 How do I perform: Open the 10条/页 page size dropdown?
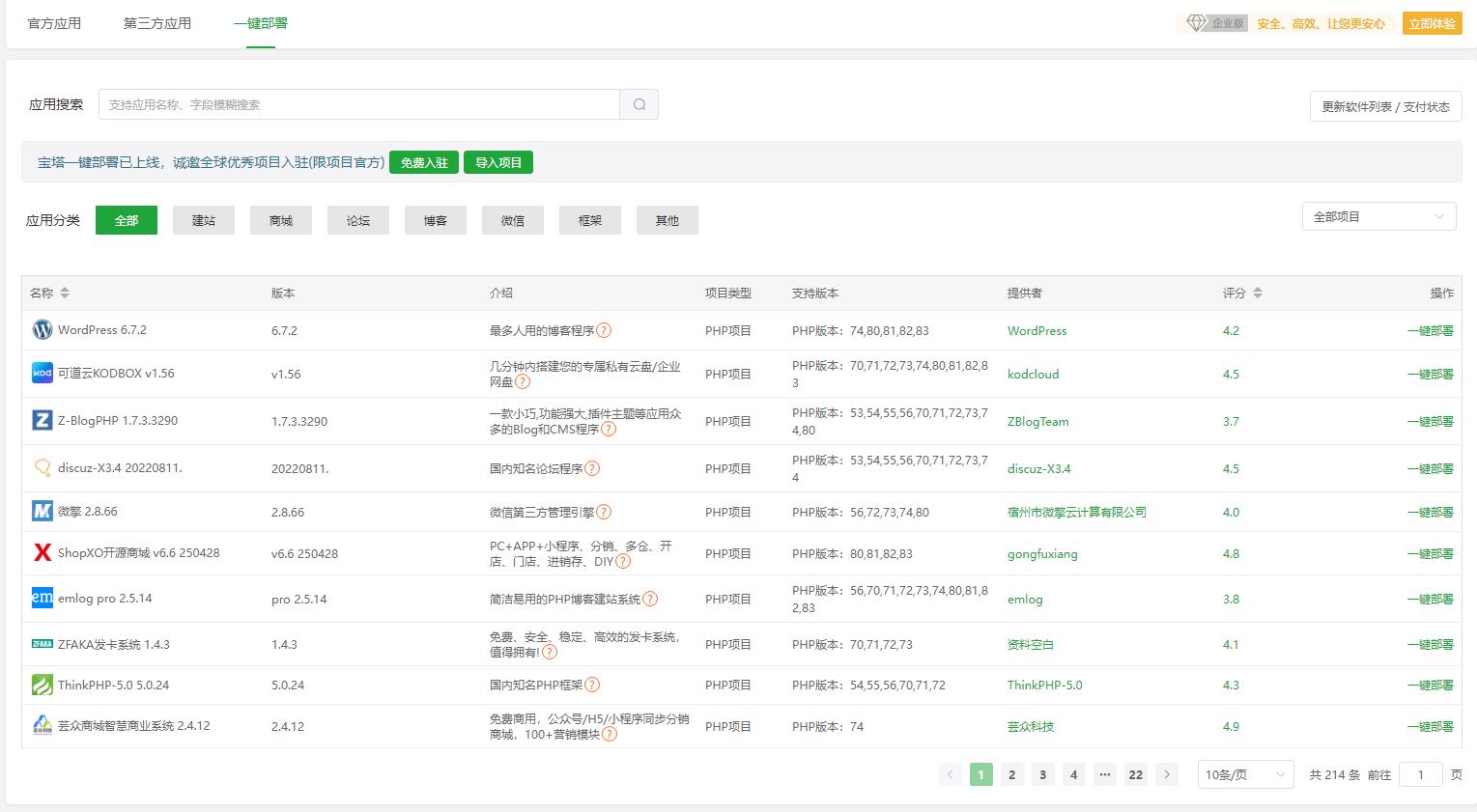point(1245,774)
